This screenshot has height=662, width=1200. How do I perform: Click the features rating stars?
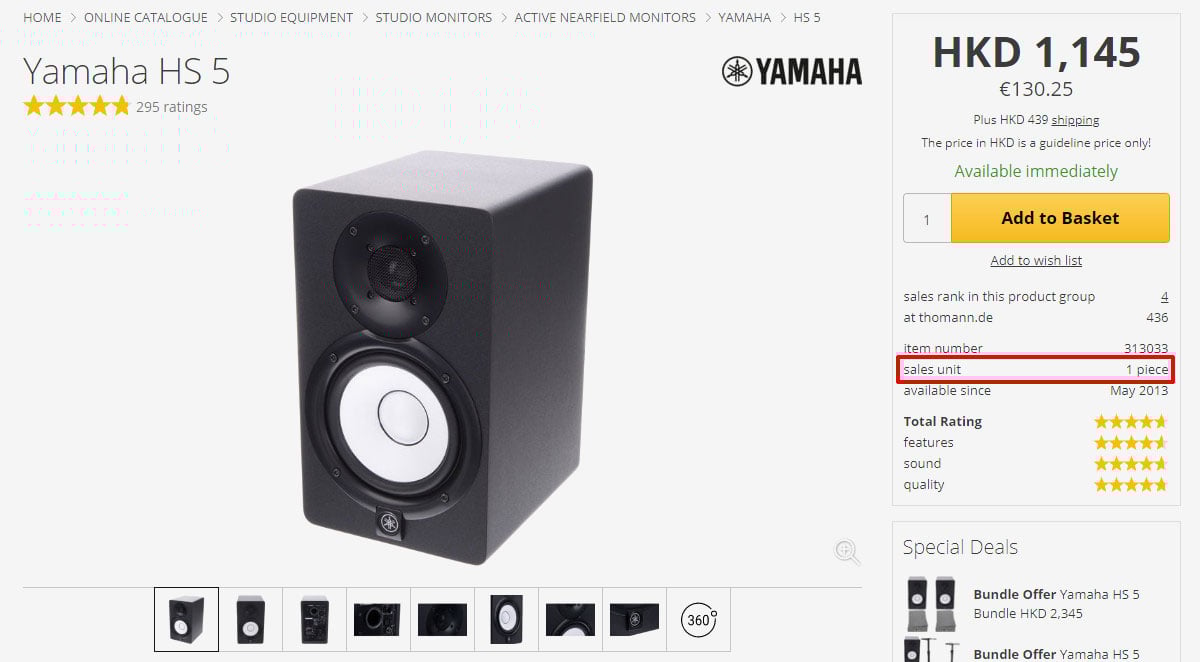[x=1131, y=442]
